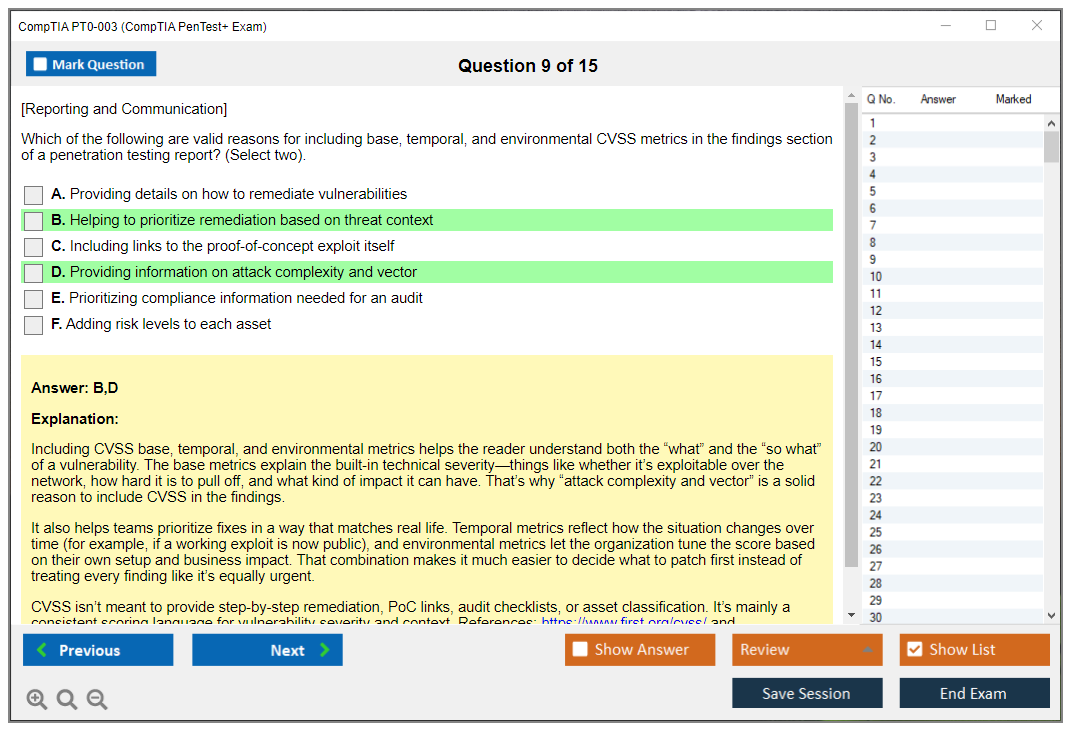Click explanation panel scroll down arrow
1075x735 pixels.
coord(851,615)
